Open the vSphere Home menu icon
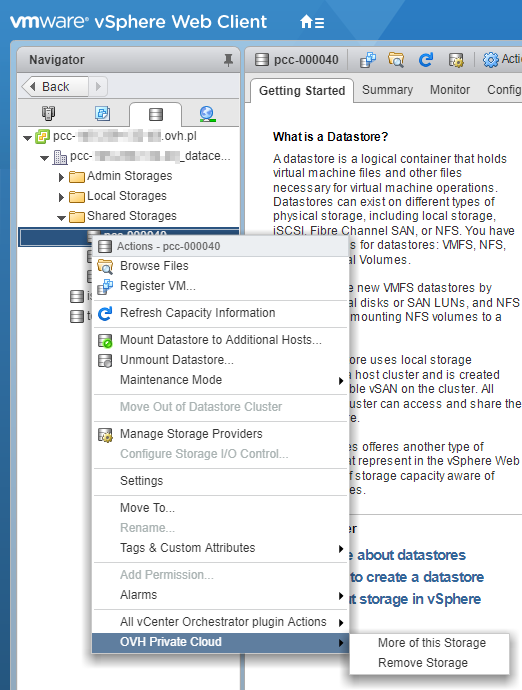This screenshot has height=690, width=522. (x=312, y=22)
